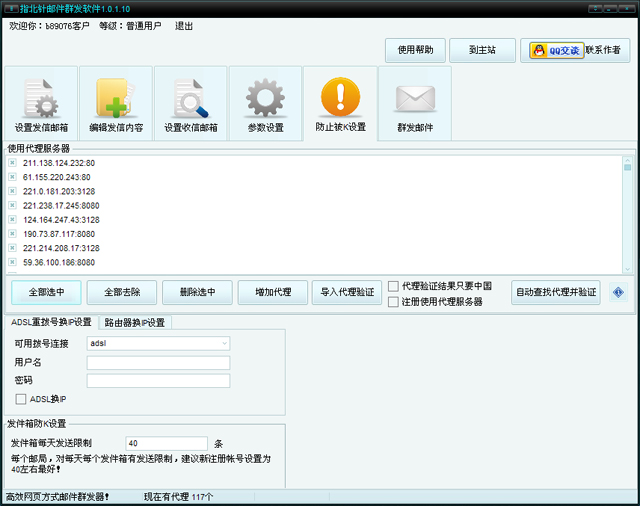Select proxy entry 190.73.87.117:8080 text
Viewport: 640px width, 506px height.
point(59,234)
